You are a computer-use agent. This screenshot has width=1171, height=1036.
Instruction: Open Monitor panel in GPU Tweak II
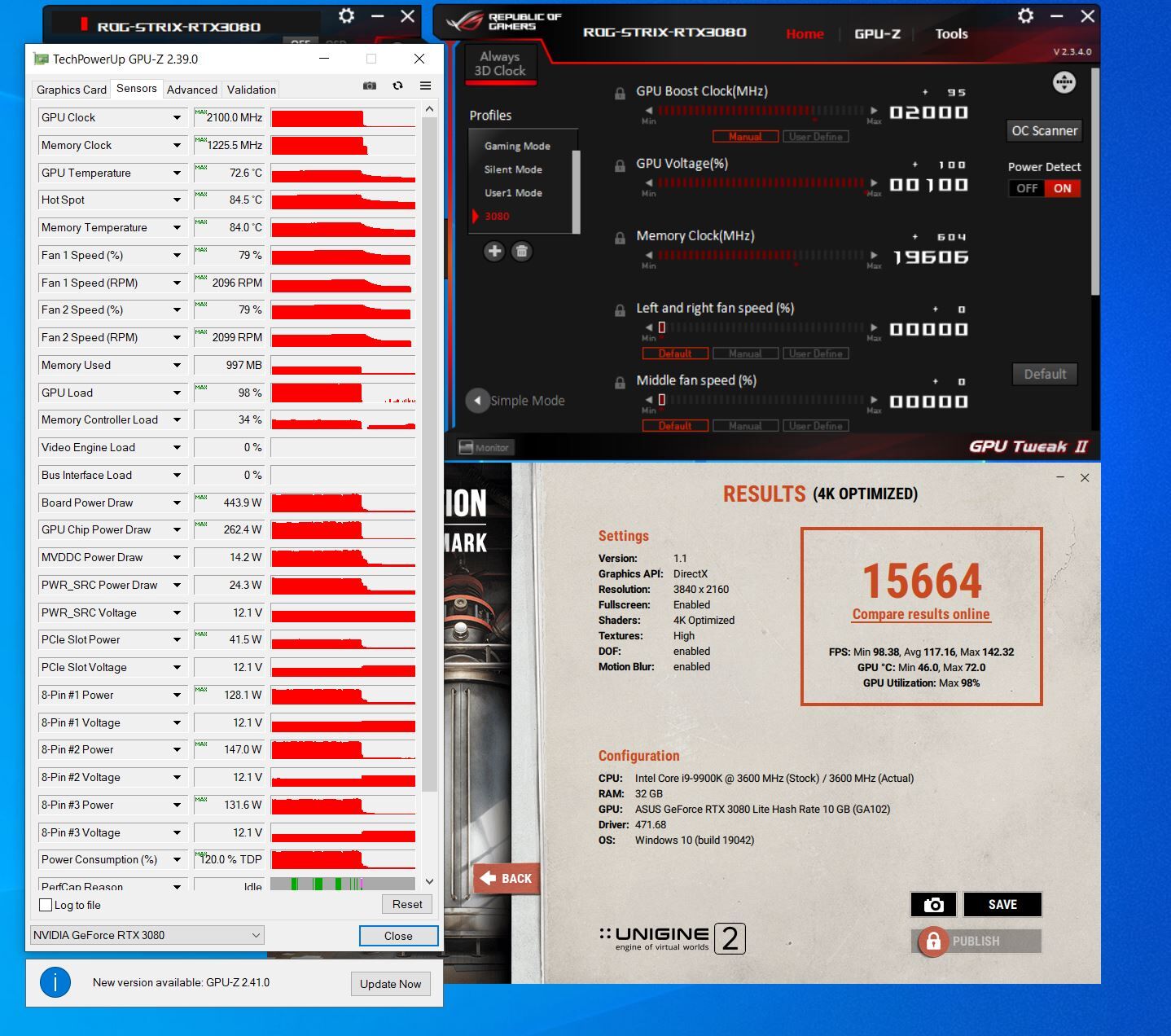point(484,447)
